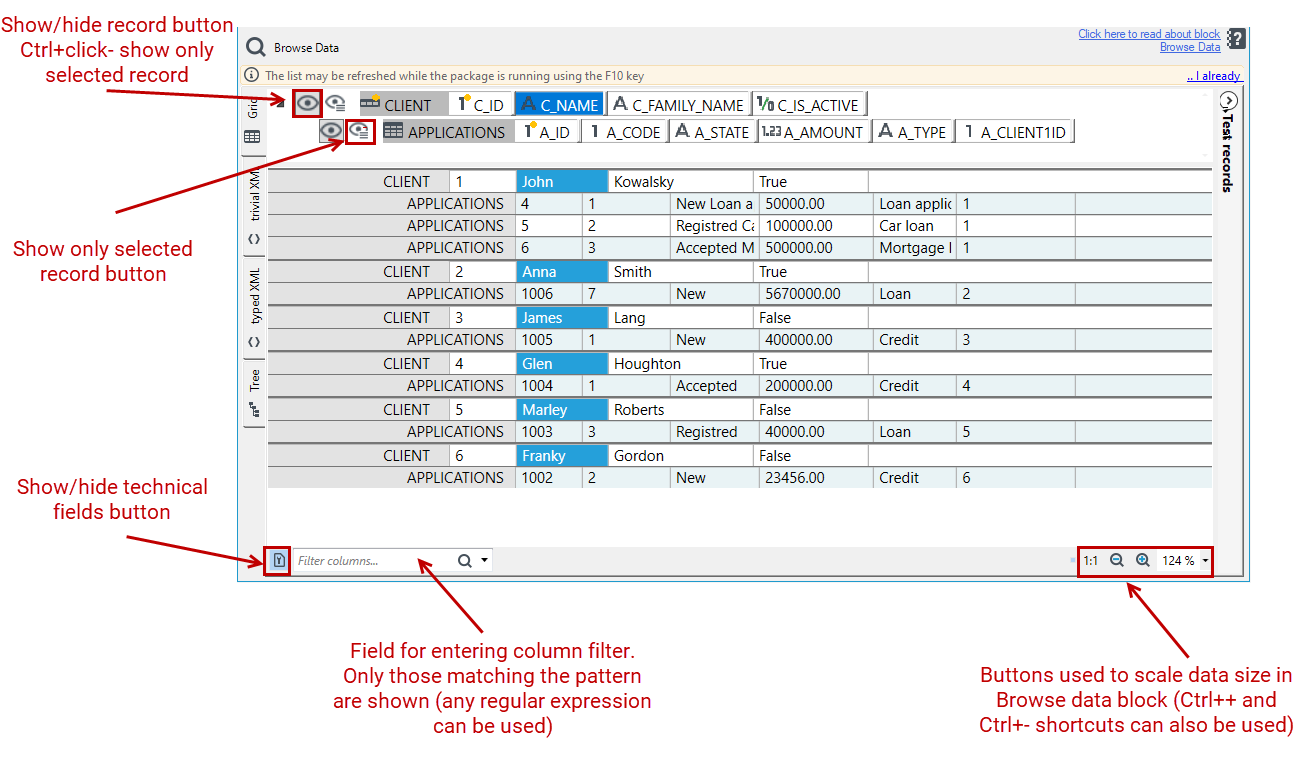Click the zoom out magnifier
1309x758 pixels.
pos(1117,561)
